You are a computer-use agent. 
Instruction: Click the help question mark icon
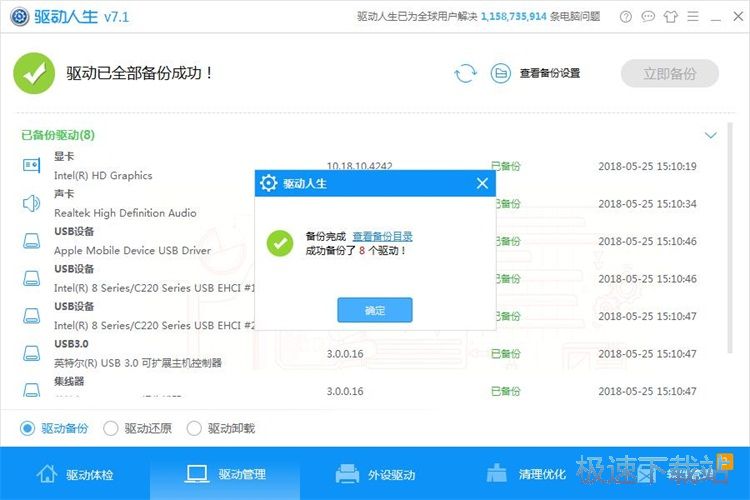[625, 17]
